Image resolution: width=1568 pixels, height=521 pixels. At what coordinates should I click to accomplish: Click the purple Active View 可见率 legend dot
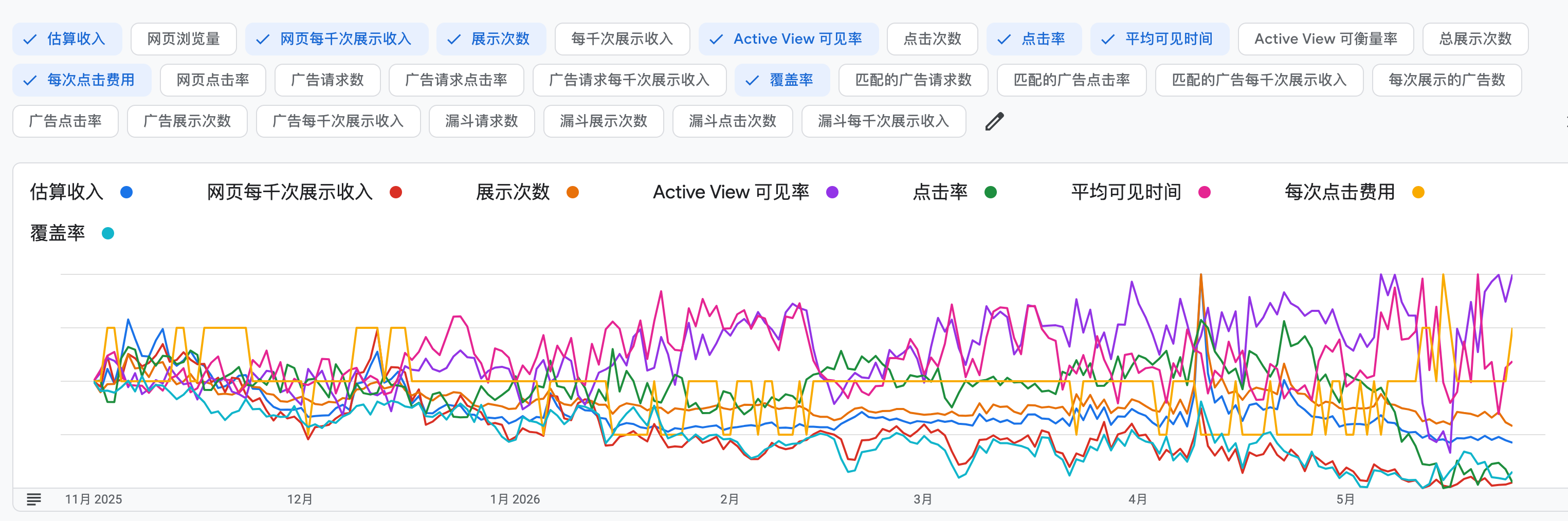point(832,192)
